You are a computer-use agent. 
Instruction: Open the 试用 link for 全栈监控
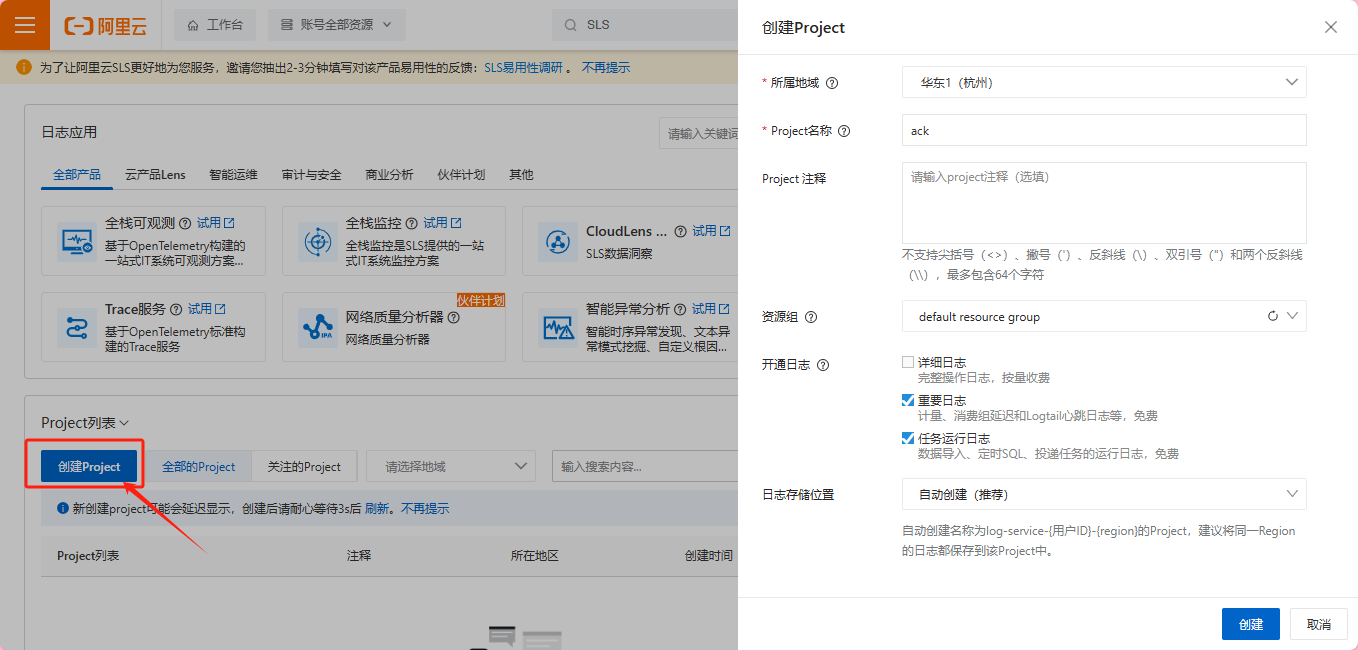coord(442,223)
